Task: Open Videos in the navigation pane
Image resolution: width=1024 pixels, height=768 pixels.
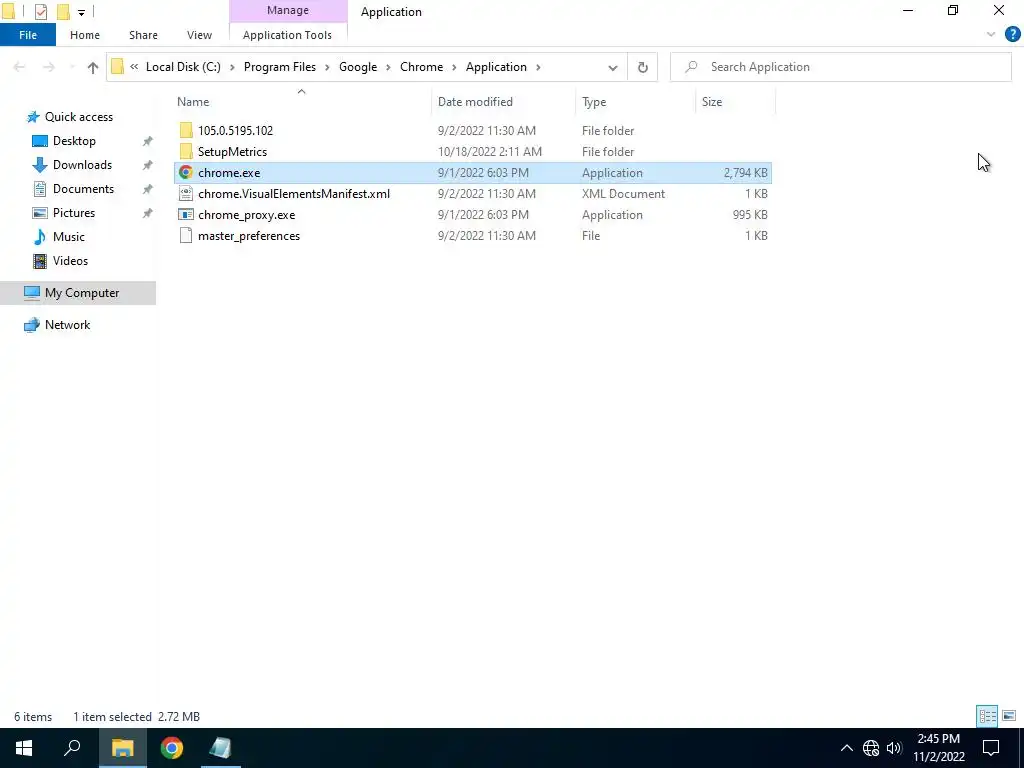Action: 70,261
